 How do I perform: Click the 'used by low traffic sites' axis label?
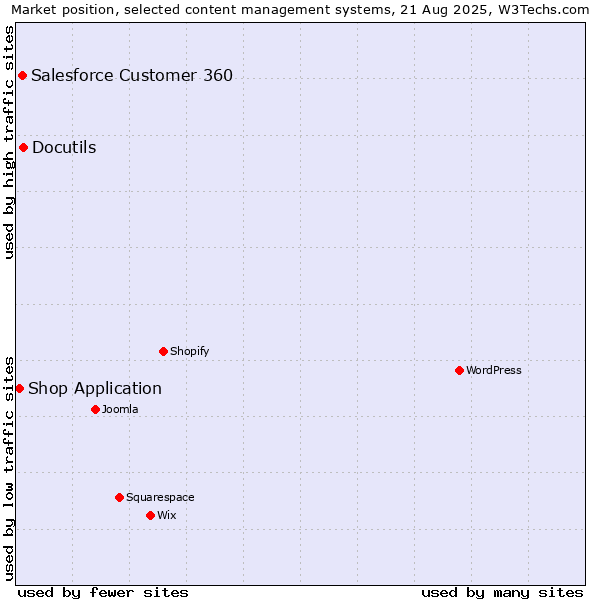[8, 469]
